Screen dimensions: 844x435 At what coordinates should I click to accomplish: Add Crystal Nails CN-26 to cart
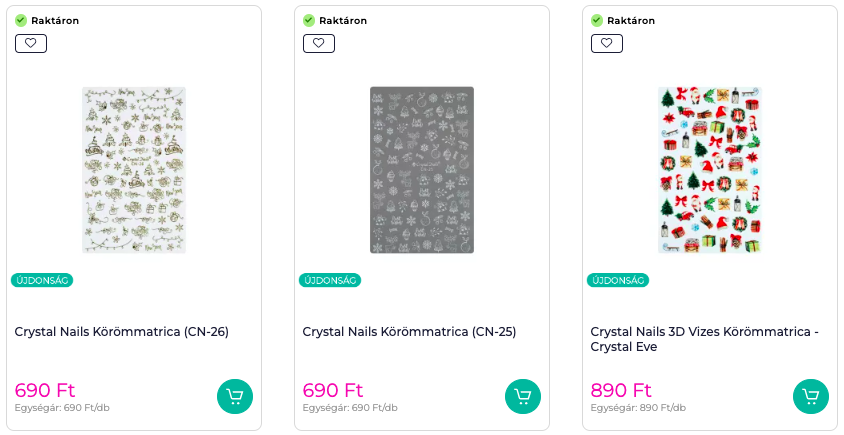pyautogui.click(x=235, y=397)
